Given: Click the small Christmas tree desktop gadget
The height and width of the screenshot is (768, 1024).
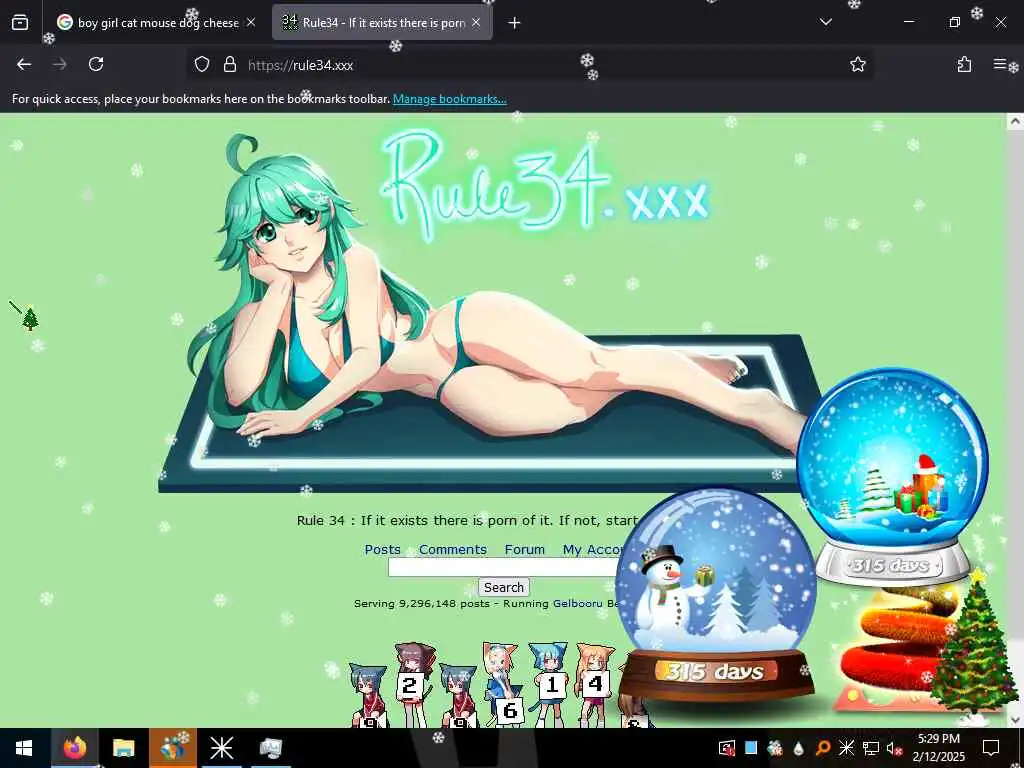Looking at the screenshot, I should (30, 319).
